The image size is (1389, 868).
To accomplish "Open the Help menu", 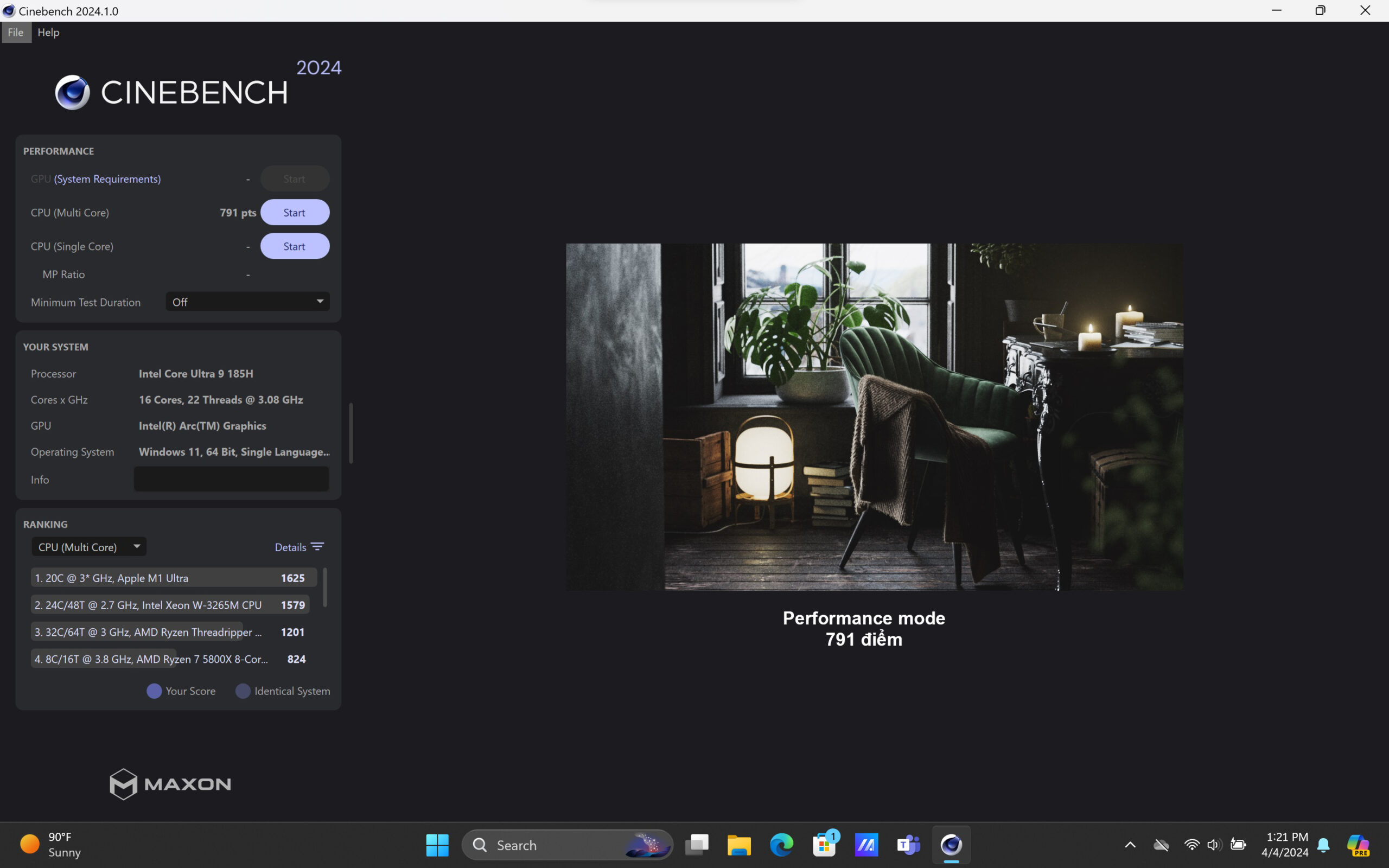I will pyautogui.click(x=47, y=32).
